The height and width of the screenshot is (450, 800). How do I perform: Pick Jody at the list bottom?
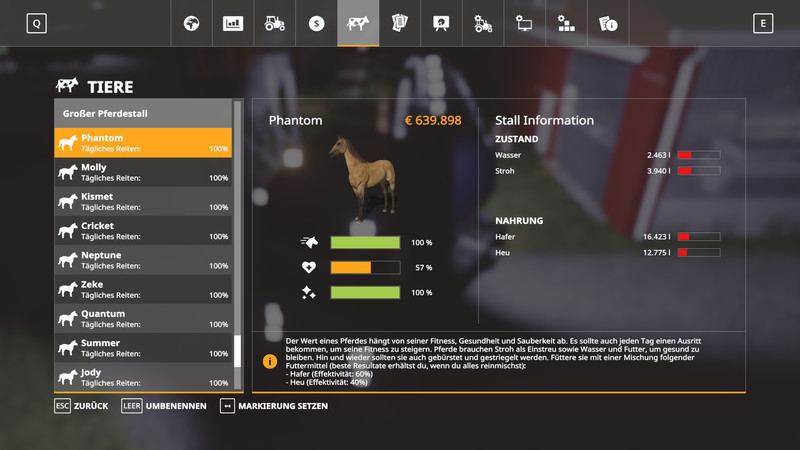point(143,377)
